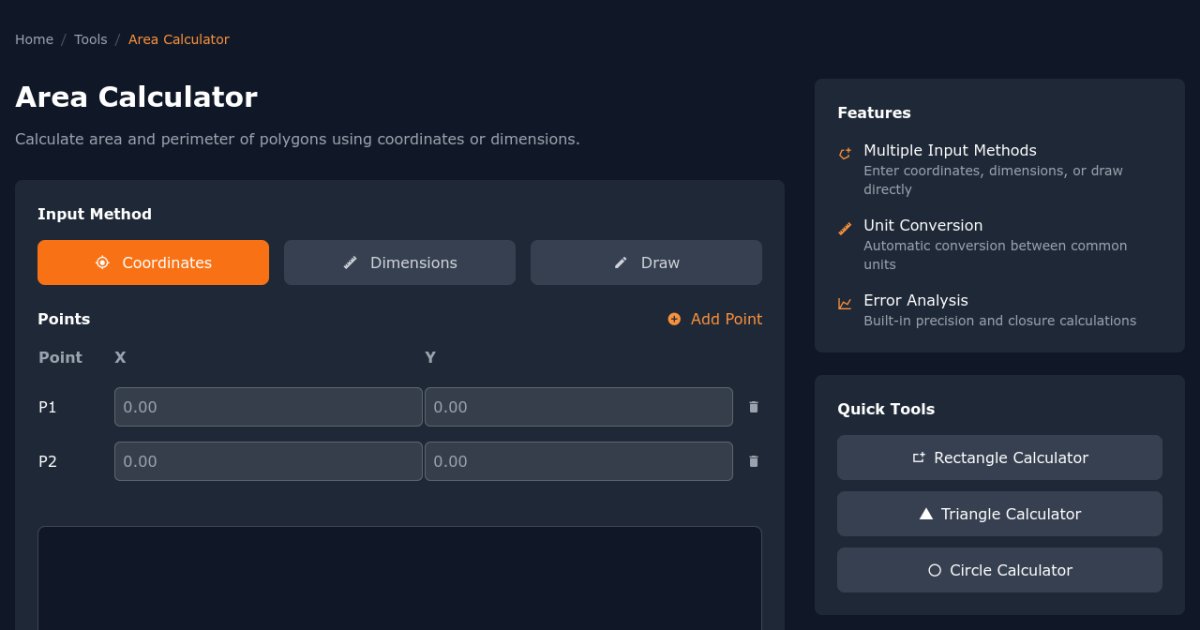1200x630 pixels.
Task: Click the external-link icon on Rectangle Calculator
Action: click(x=918, y=457)
